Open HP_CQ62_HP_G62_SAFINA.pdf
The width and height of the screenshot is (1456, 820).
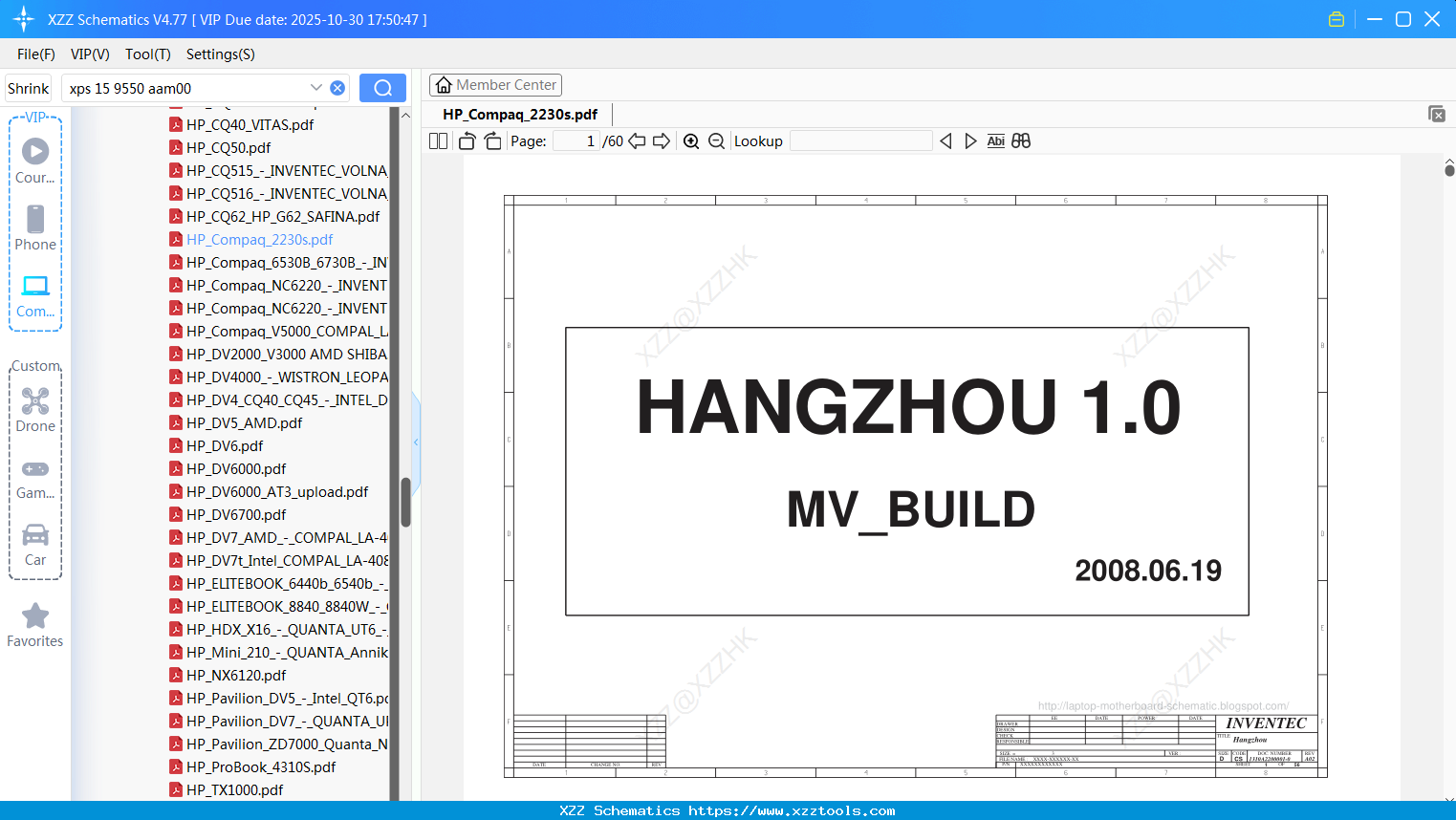pyautogui.click(x=274, y=216)
